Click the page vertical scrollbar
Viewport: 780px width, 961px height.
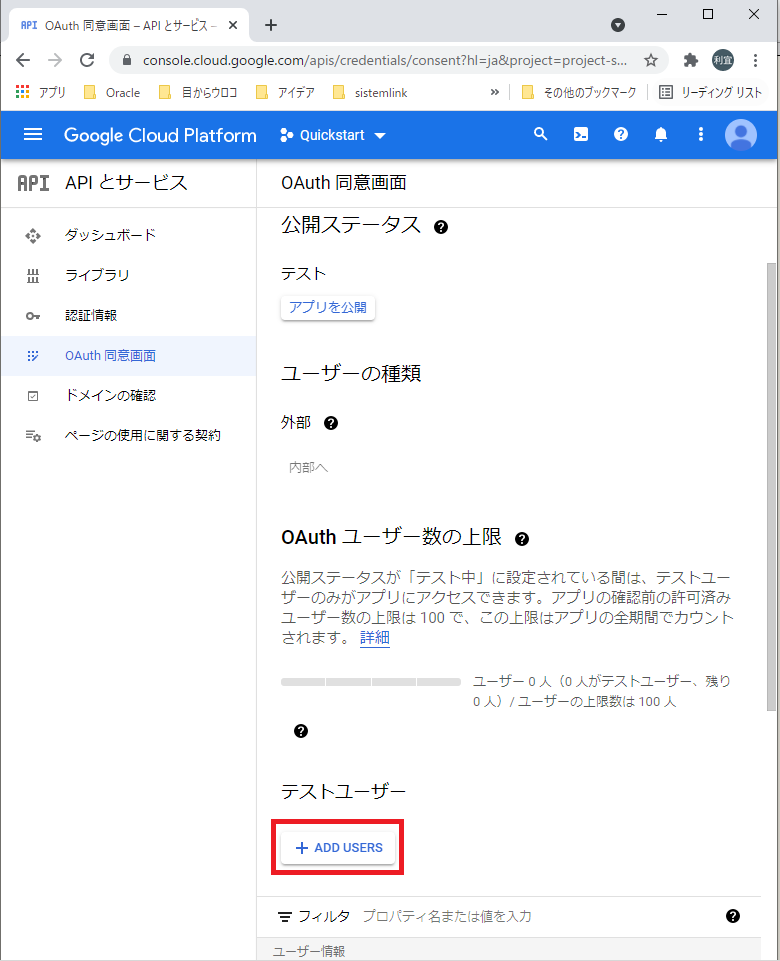click(771, 487)
